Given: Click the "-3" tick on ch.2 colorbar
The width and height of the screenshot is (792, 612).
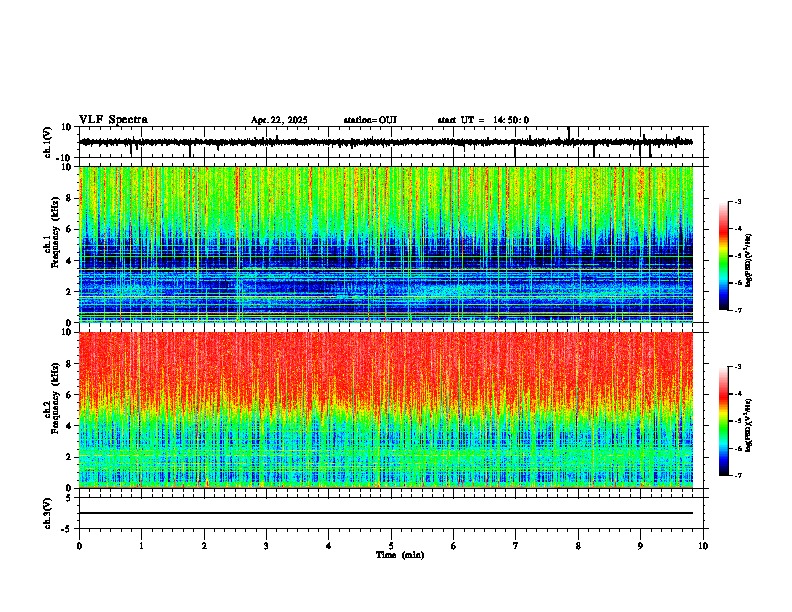Looking at the screenshot, I should click(737, 367).
